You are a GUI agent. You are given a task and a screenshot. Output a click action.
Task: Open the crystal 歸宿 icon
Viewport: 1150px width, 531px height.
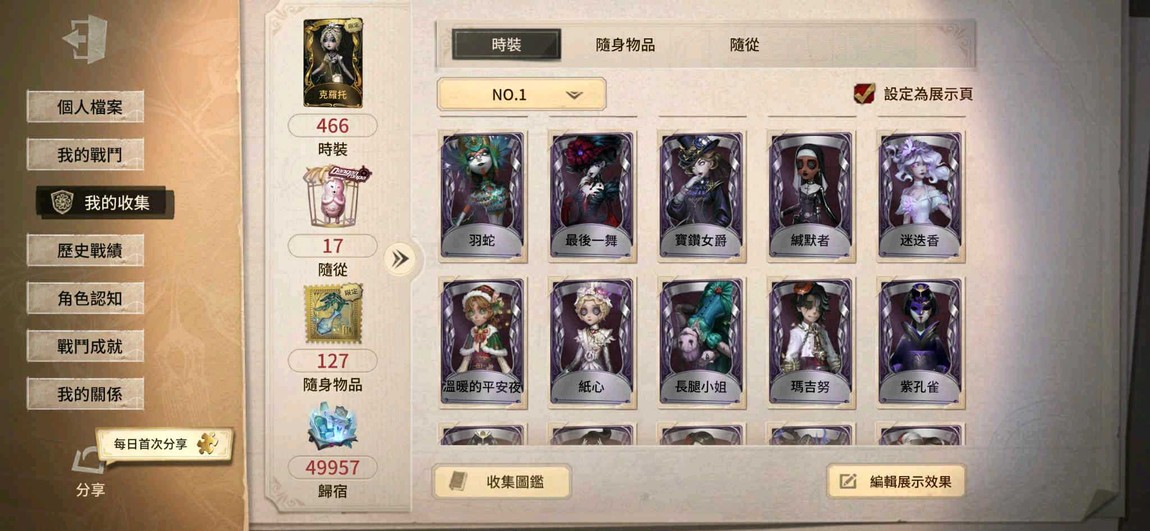333,425
